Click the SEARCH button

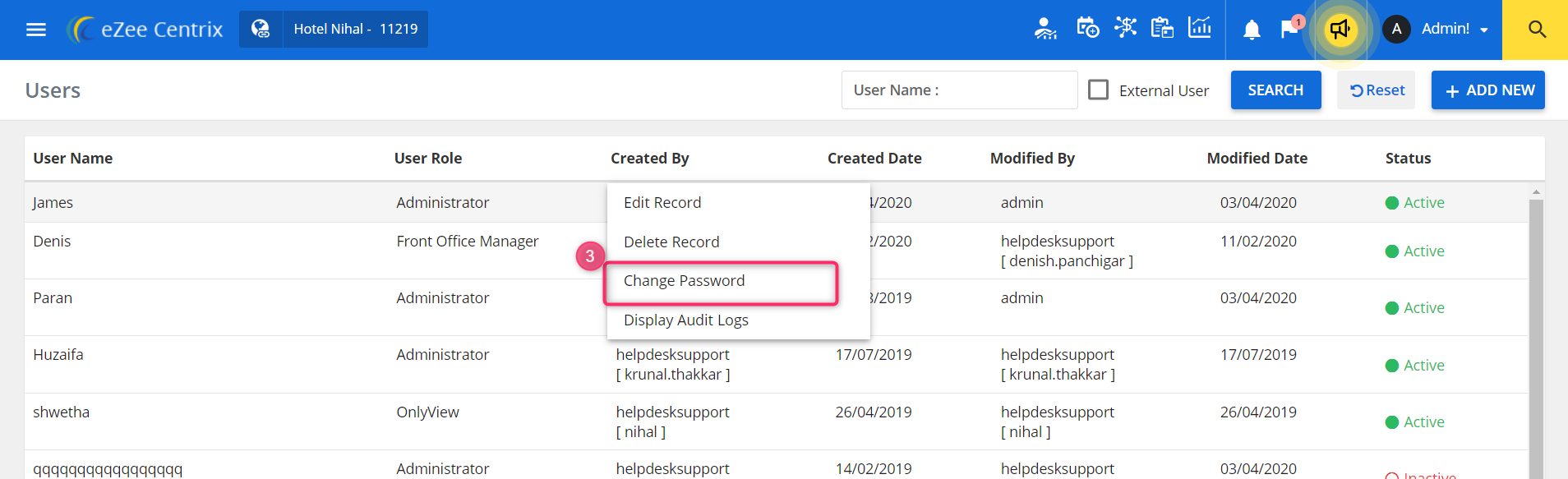tap(1275, 90)
